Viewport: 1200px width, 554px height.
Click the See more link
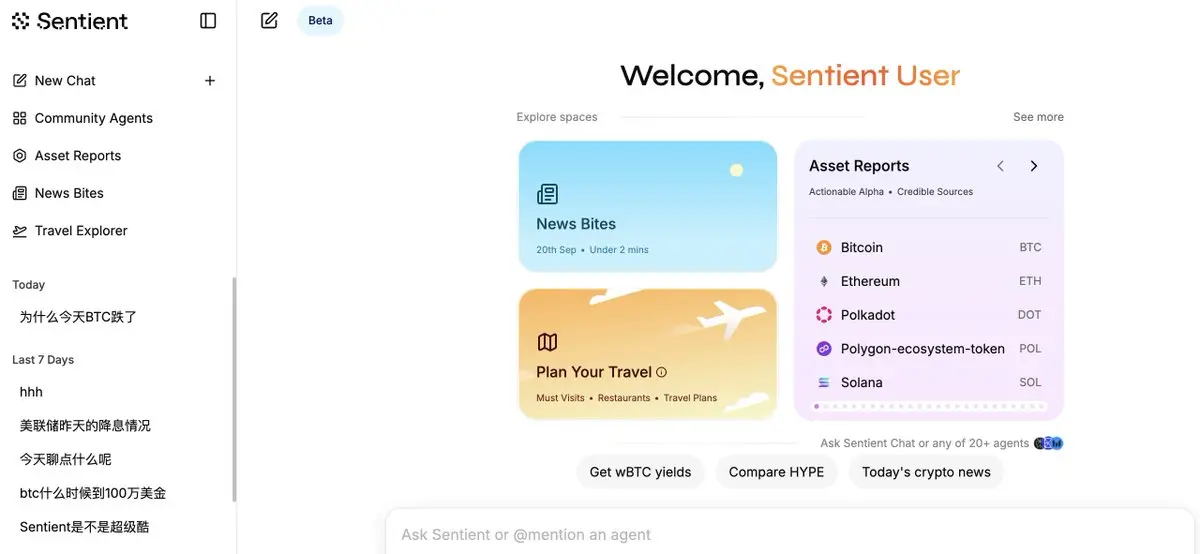click(x=1038, y=117)
